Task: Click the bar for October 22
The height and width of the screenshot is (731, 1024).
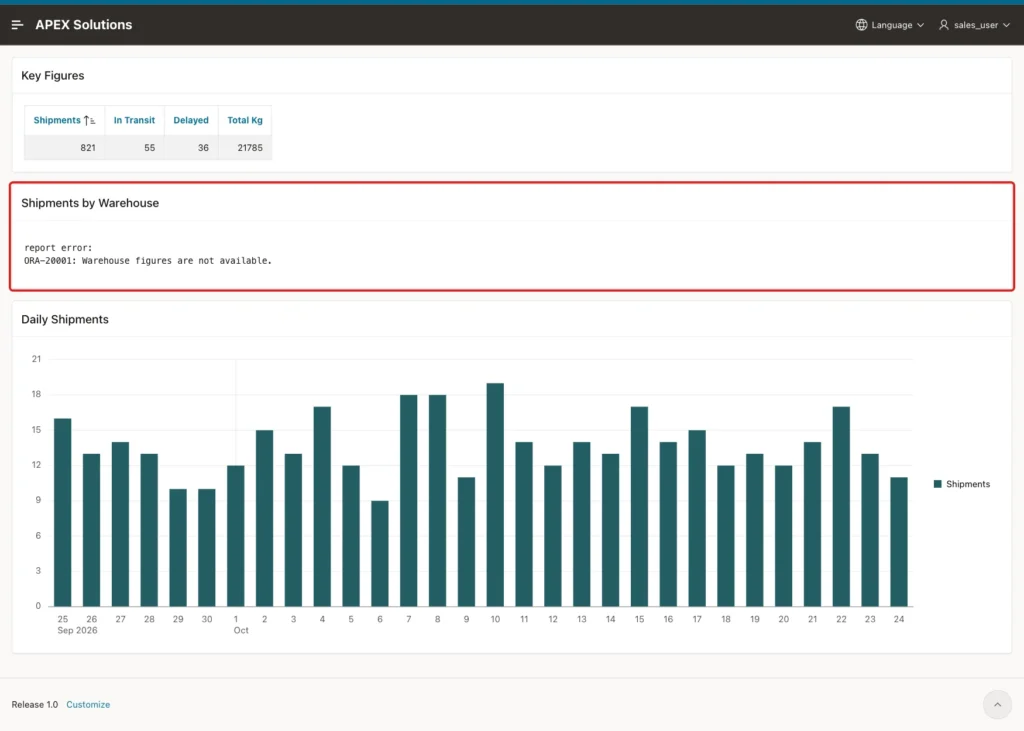Action: 841,506
